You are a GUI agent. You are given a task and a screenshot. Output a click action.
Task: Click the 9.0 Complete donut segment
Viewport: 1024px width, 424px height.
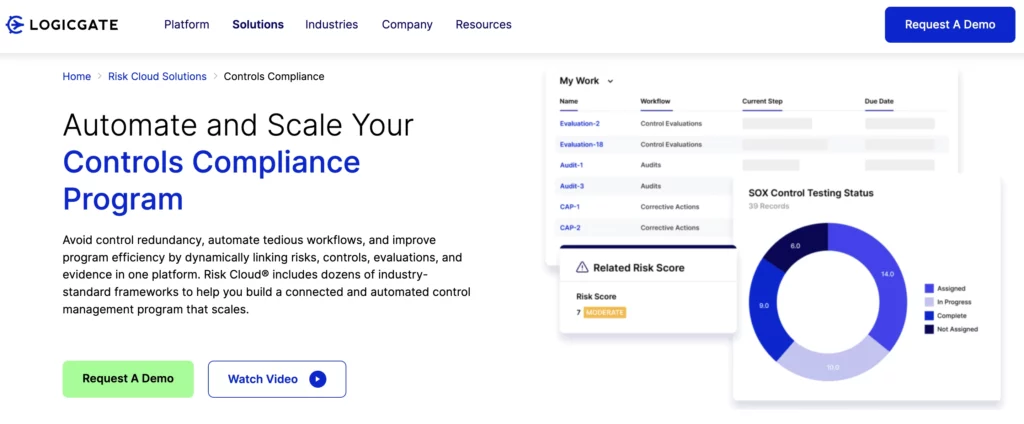(x=762, y=304)
